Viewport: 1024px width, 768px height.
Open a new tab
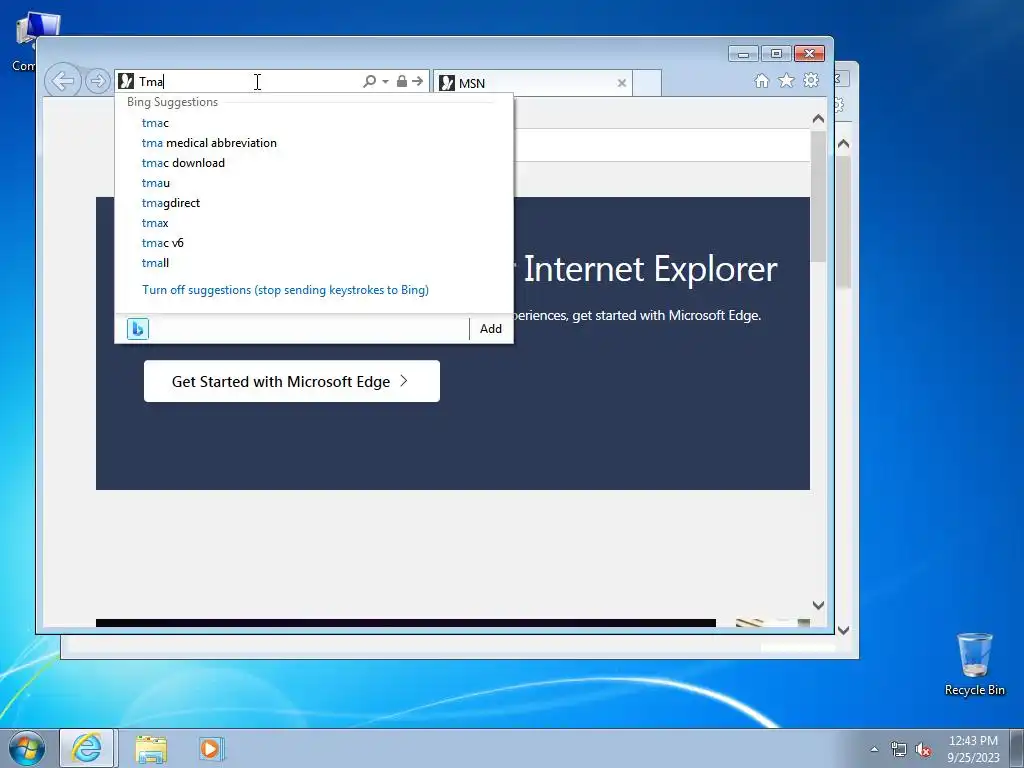pyautogui.click(x=647, y=83)
